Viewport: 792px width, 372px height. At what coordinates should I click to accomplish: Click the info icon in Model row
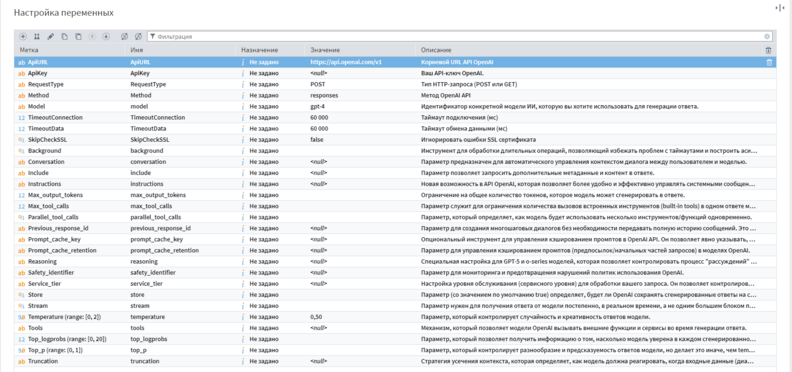[242, 106]
